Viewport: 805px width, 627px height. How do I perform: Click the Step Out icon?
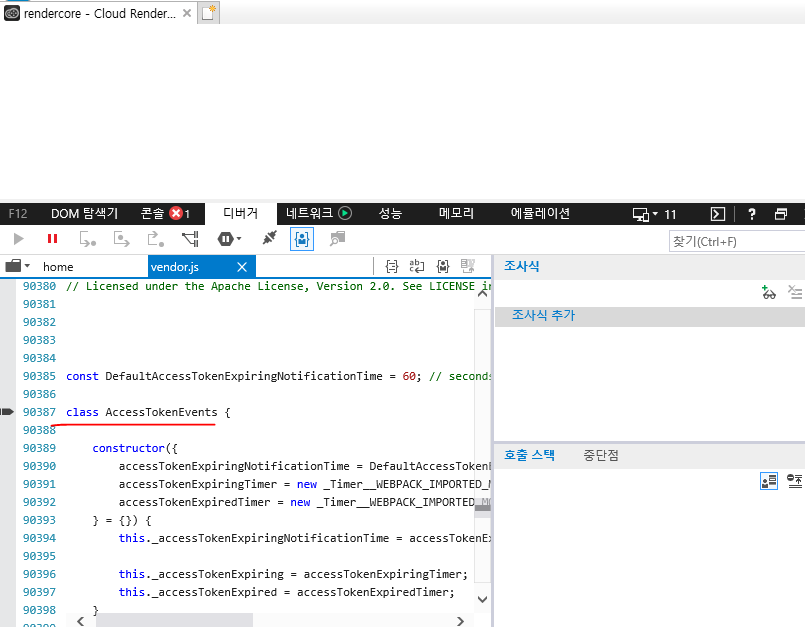pos(155,239)
